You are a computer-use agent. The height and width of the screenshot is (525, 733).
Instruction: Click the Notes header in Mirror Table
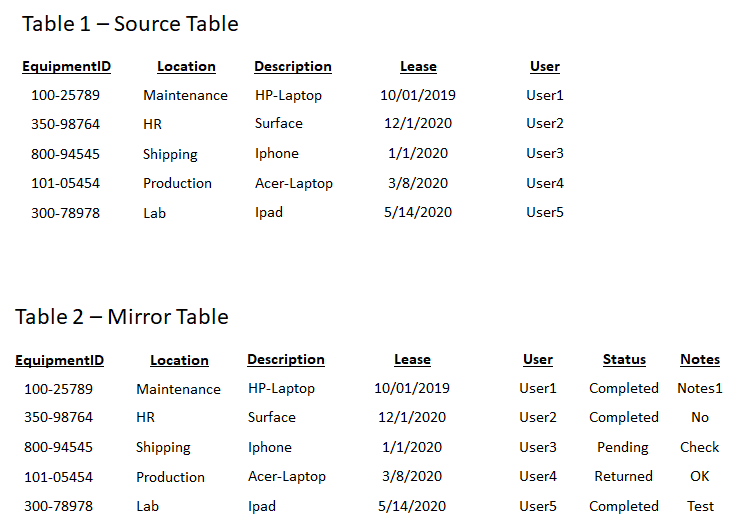(x=700, y=360)
